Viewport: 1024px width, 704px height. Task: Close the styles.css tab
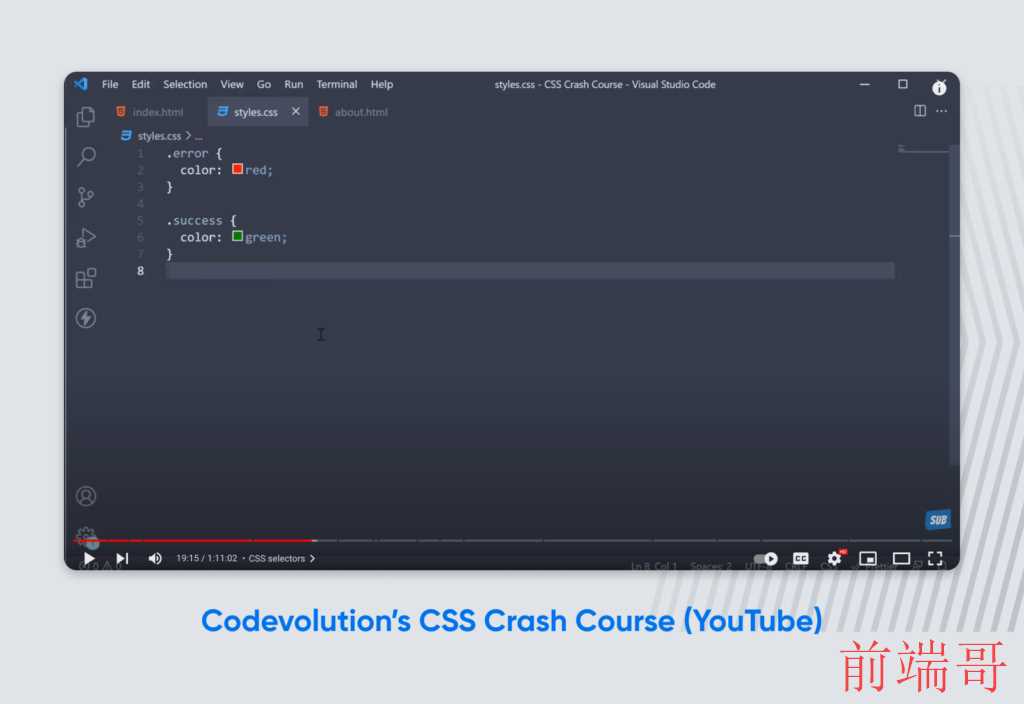[296, 112]
